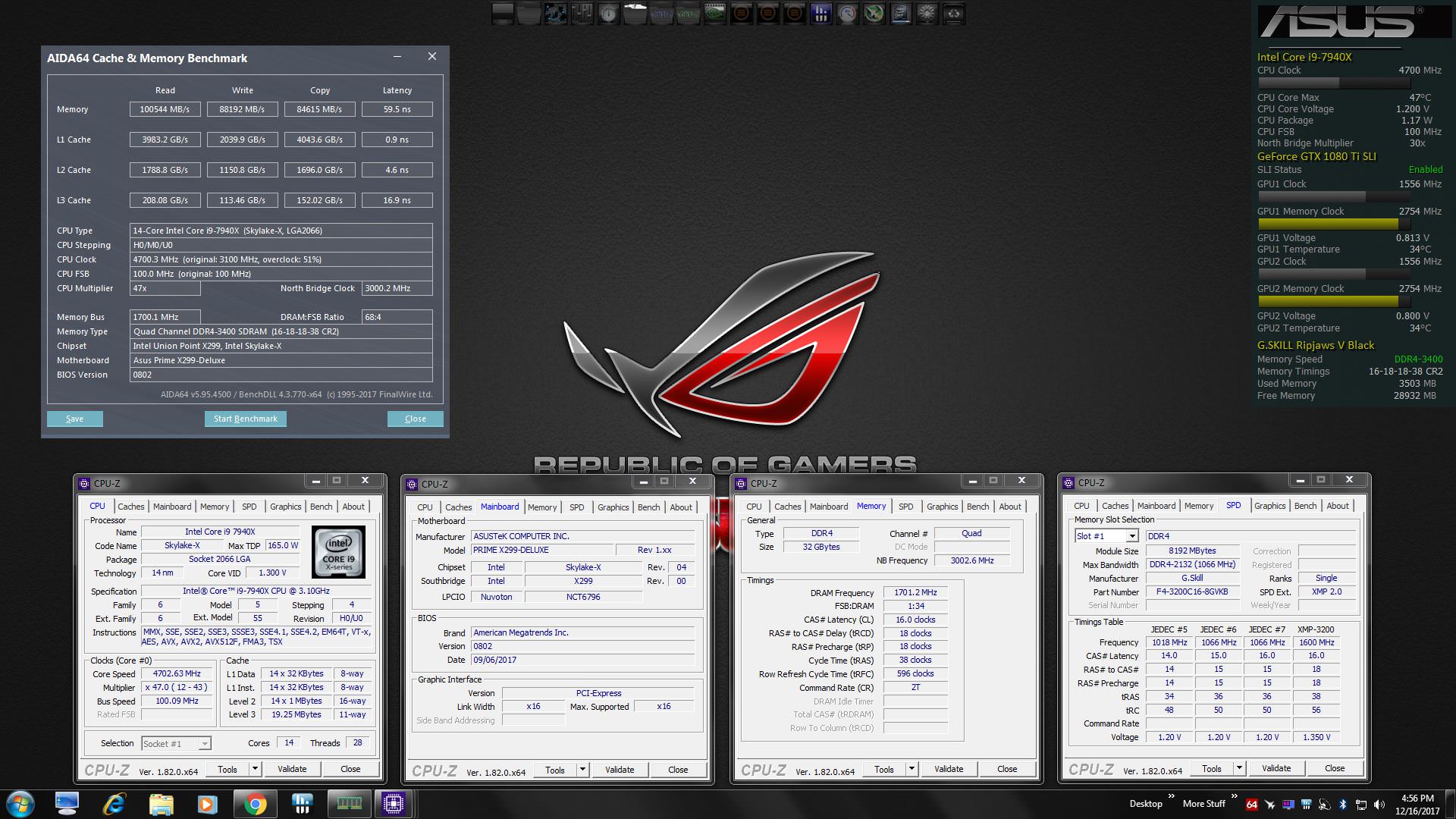Click the recycle bin icon in top dock
The width and height of the screenshot is (1456, 819).
(953, 13)
